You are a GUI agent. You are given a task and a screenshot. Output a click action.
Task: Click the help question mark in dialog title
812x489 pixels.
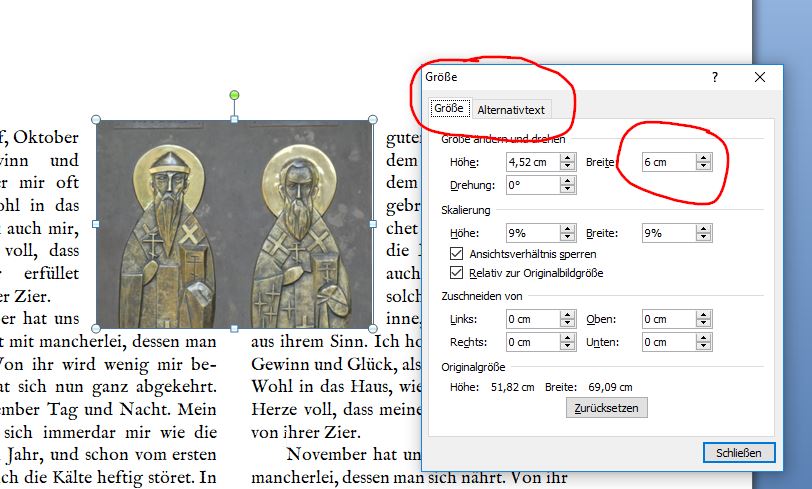point(715,77)
